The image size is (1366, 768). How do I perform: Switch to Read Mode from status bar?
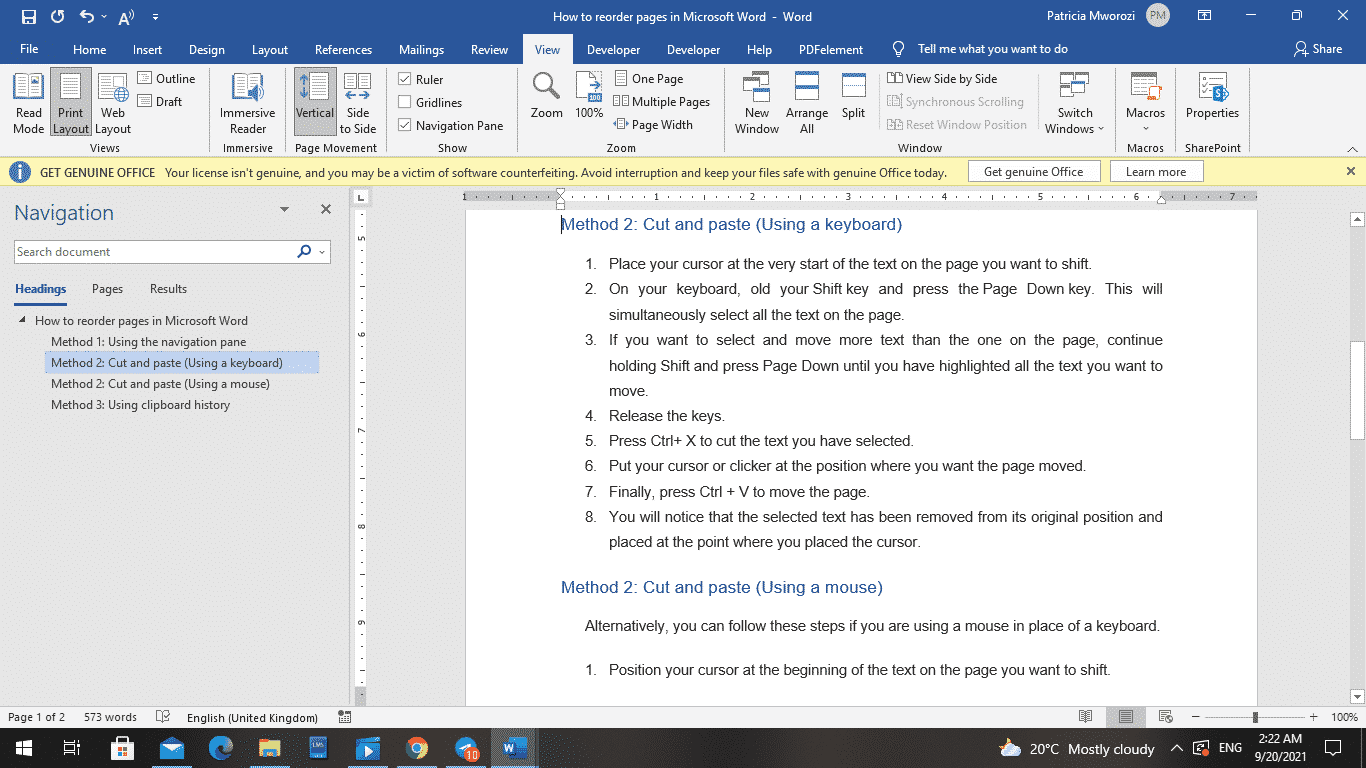coord(1085,717)
